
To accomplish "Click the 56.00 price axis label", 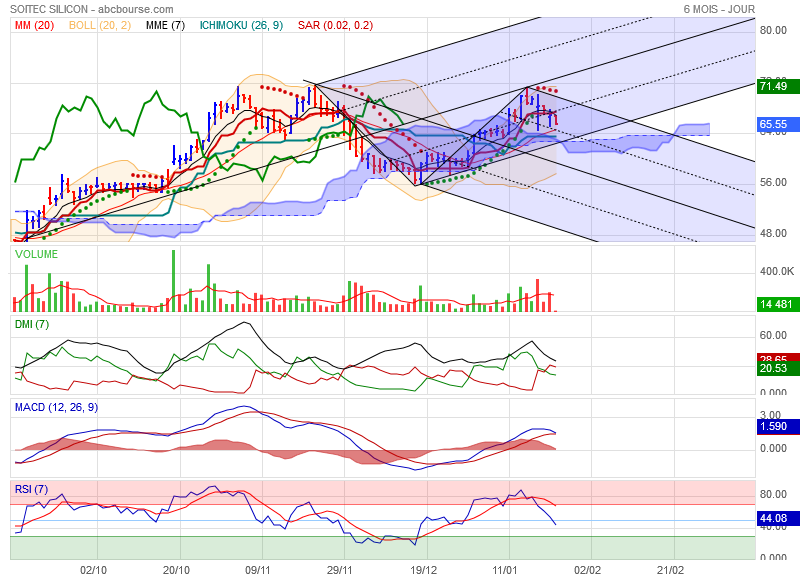I will 773,183.
